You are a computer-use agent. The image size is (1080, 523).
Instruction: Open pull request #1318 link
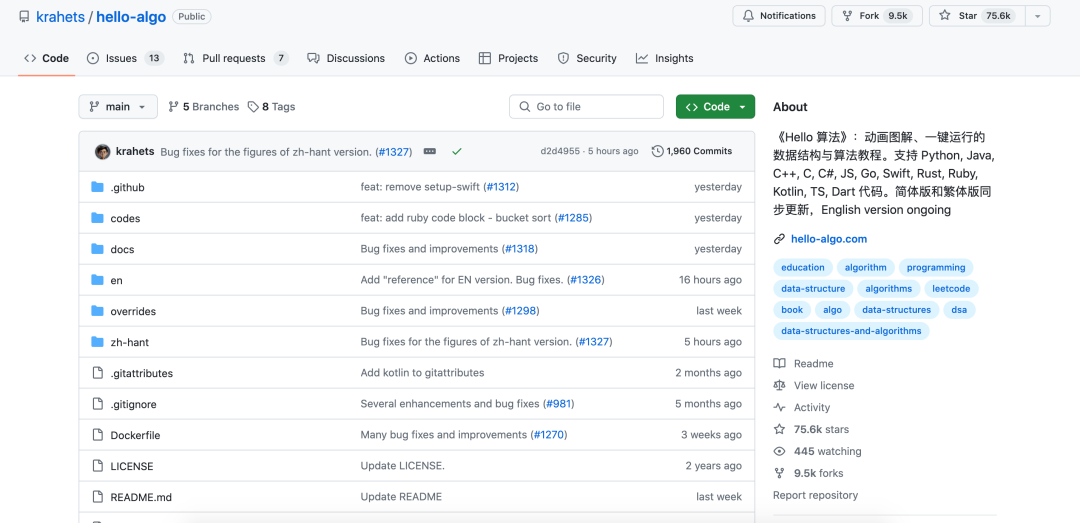point(519,249)
